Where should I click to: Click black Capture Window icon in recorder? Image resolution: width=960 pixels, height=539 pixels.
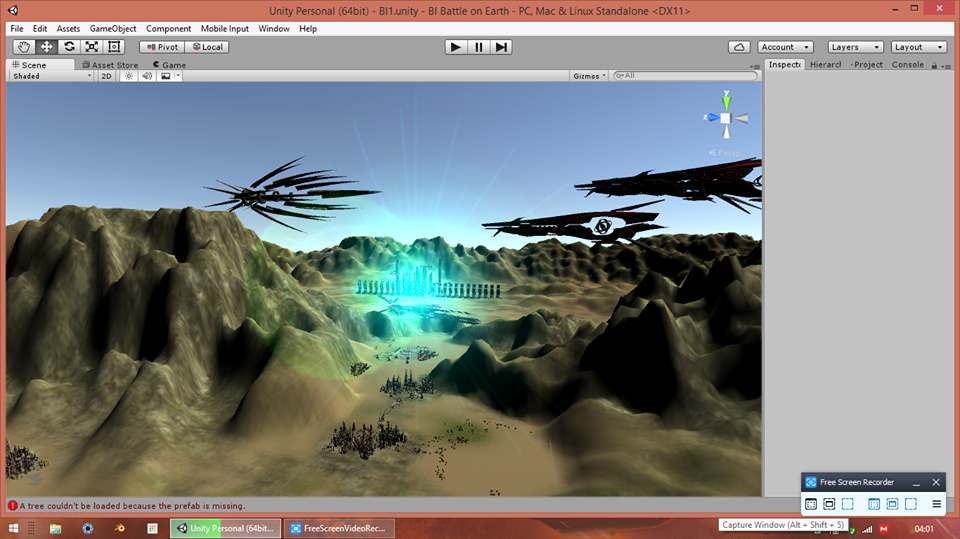[x=829, y=504]
